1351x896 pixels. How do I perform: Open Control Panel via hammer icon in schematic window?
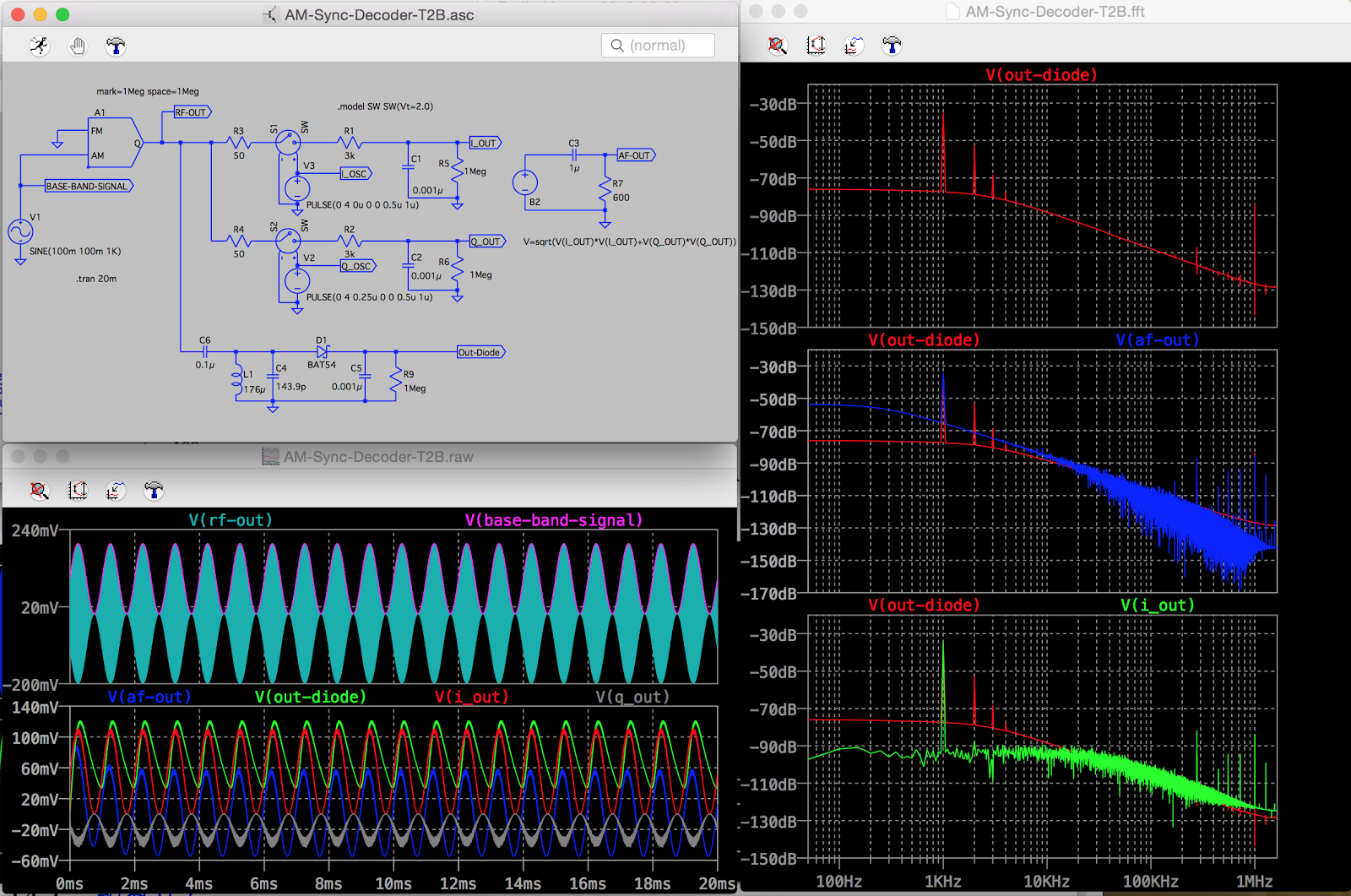pyautogui.click(x=116, y=46)
